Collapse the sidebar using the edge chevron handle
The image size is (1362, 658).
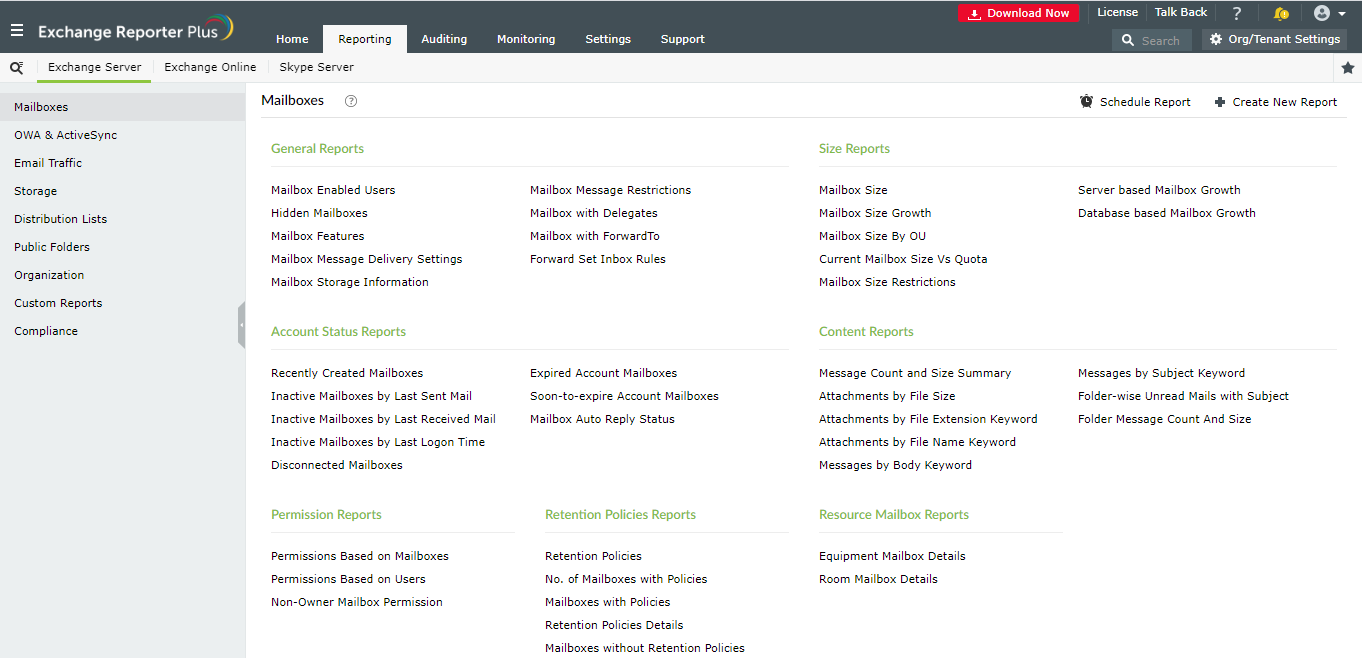pyautogui.click(x=243, y=324)
